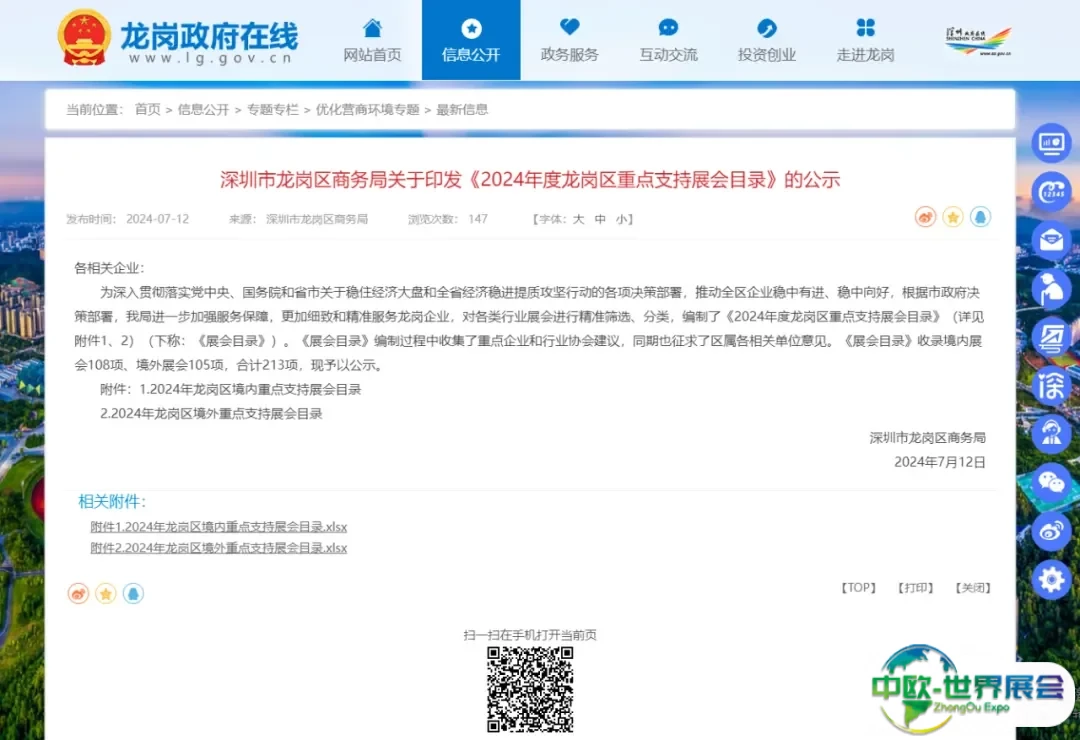The height and width of the screenshot is (740, 1080).
Task: Download attachment 附件1 境内重点支持展会目录
Action: 218,526
